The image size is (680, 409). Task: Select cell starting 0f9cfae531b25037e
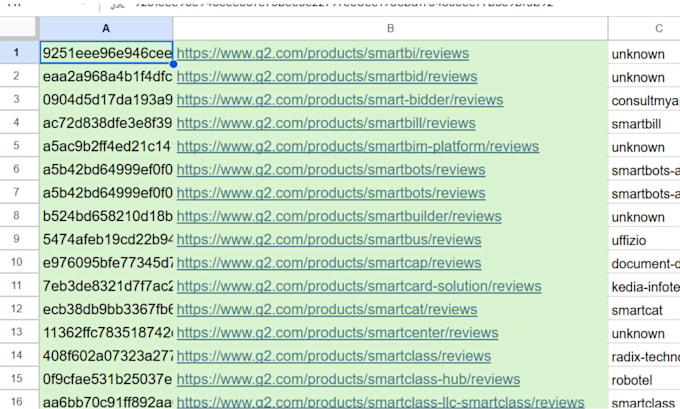106,379
